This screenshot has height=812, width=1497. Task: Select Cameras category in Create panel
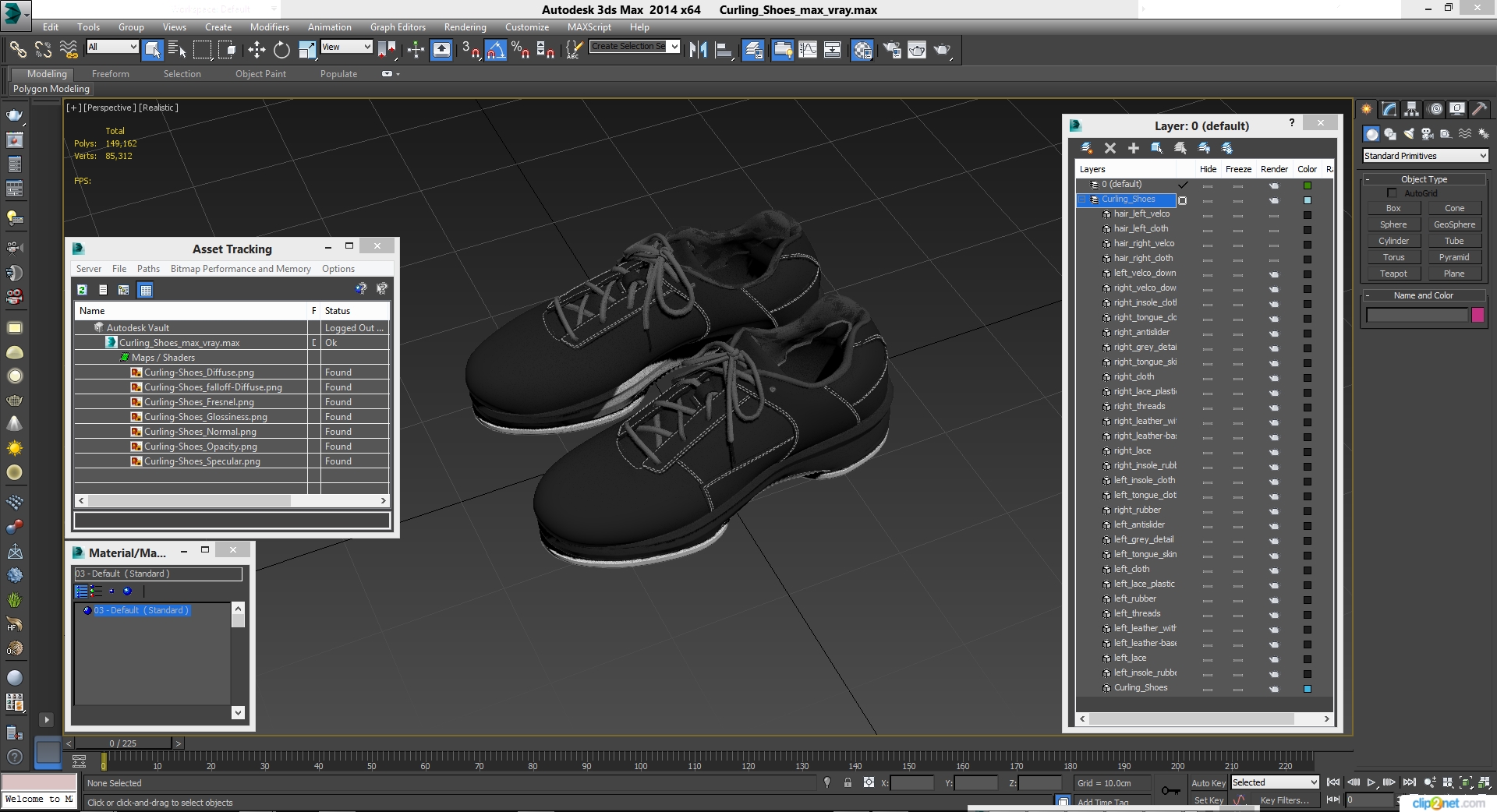tap(1427, 134)
